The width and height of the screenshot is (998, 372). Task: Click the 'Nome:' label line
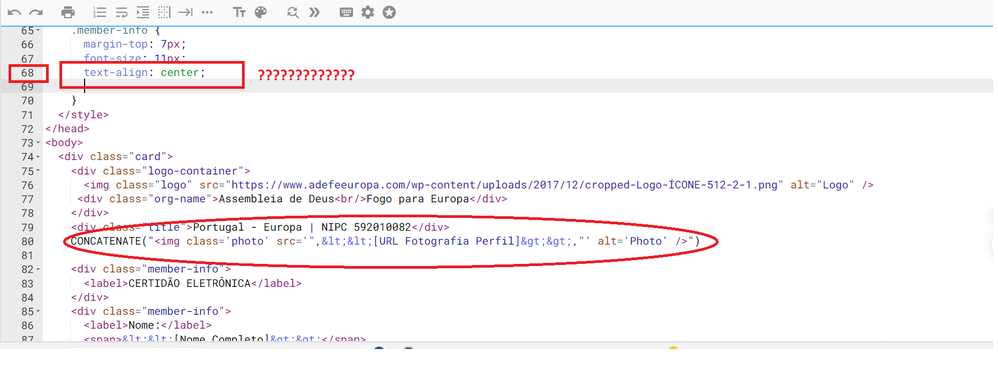(x=147, y=325)
